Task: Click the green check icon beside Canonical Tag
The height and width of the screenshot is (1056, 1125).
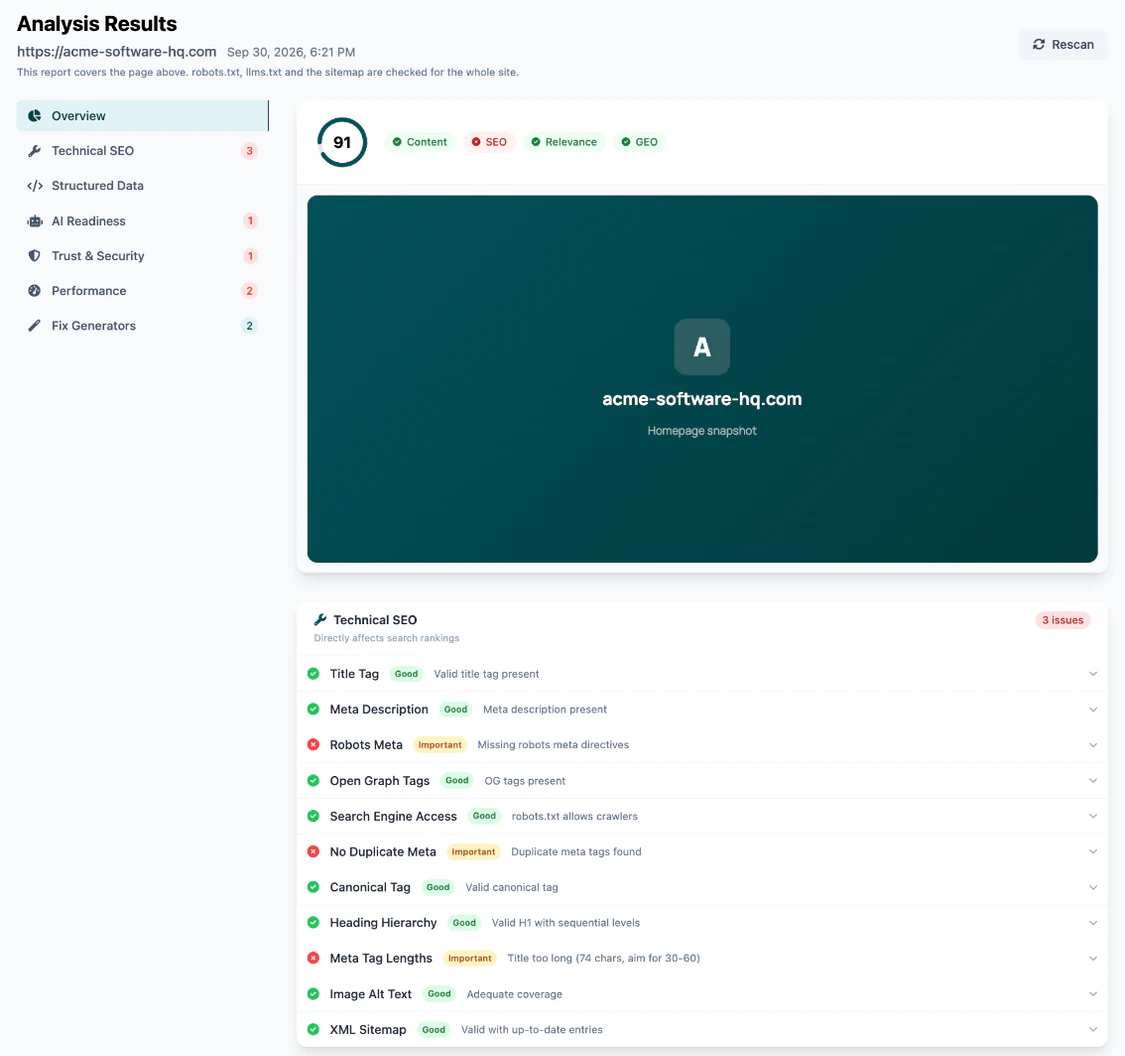Action: click(314, 887)
